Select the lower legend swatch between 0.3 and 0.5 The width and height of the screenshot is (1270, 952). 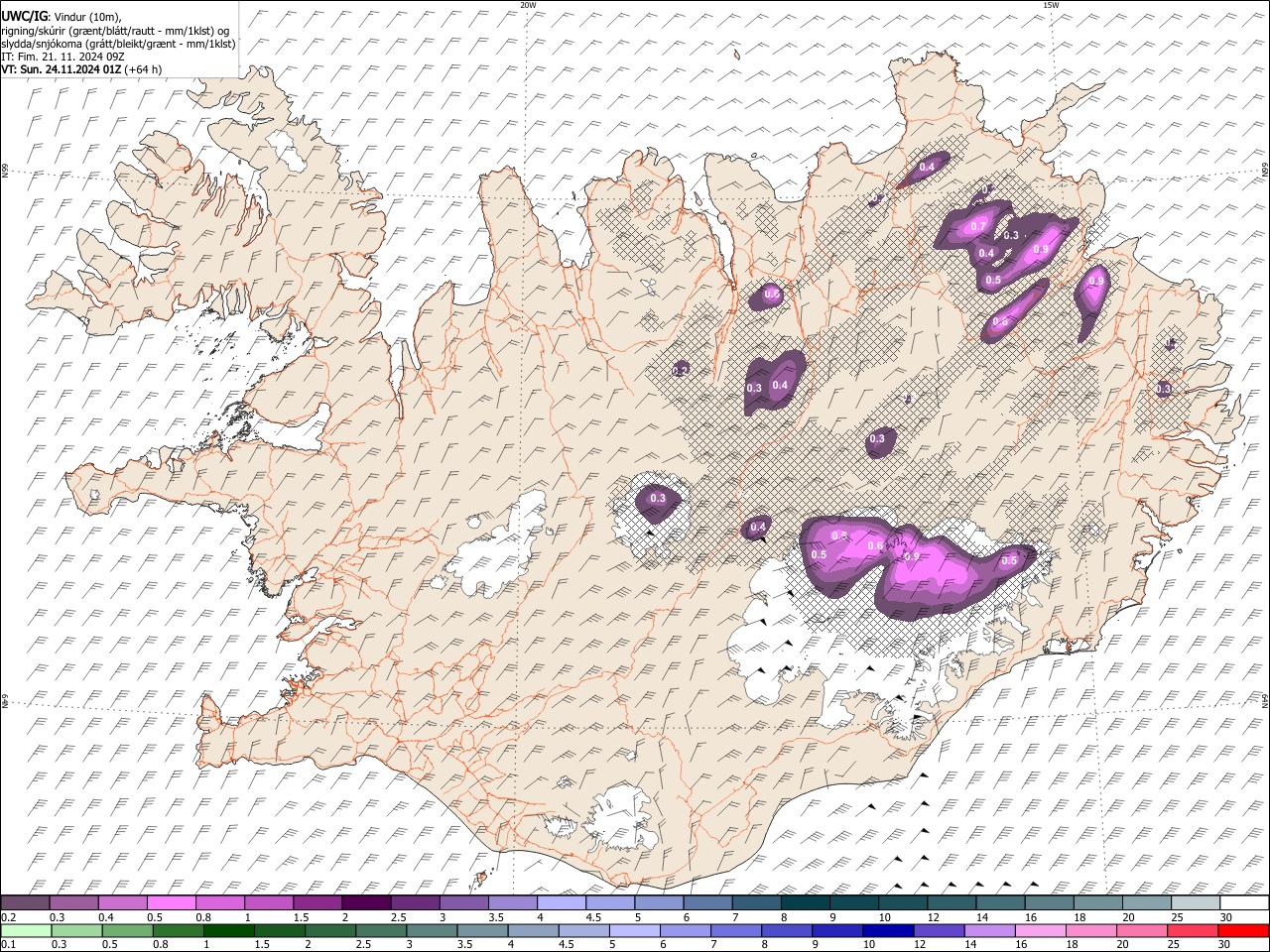tap(76, 930)
